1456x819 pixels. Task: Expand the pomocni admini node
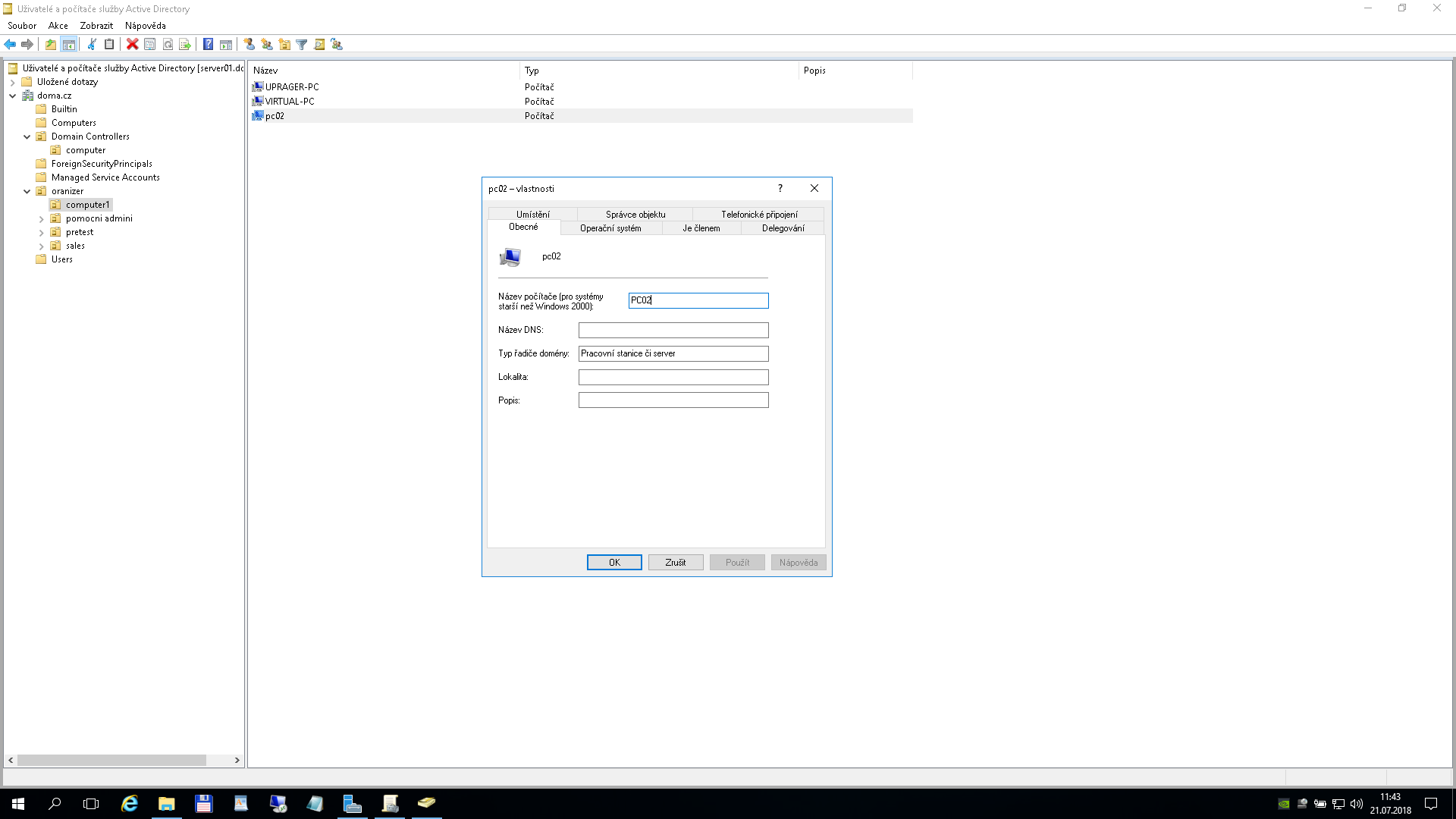click(42, 219)
